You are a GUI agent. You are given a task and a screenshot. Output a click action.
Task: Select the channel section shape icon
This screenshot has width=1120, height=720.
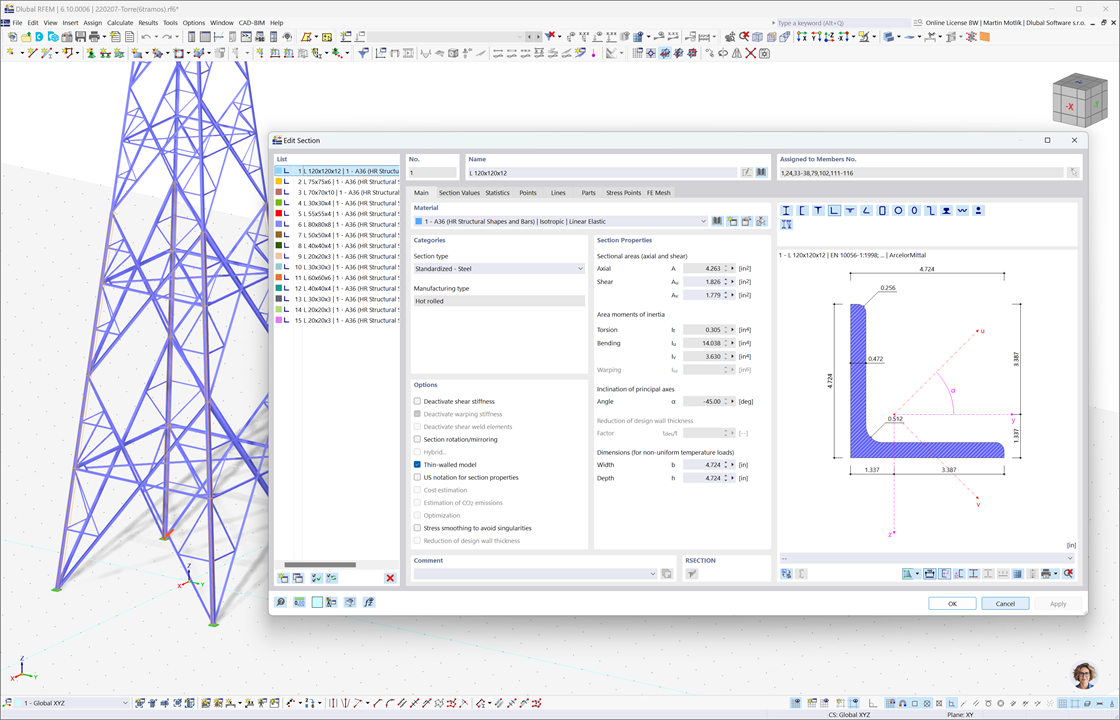coord(803,210)
